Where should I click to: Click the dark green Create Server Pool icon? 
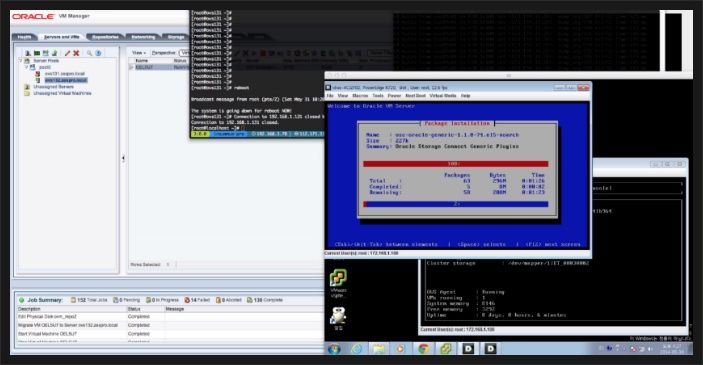37,53
